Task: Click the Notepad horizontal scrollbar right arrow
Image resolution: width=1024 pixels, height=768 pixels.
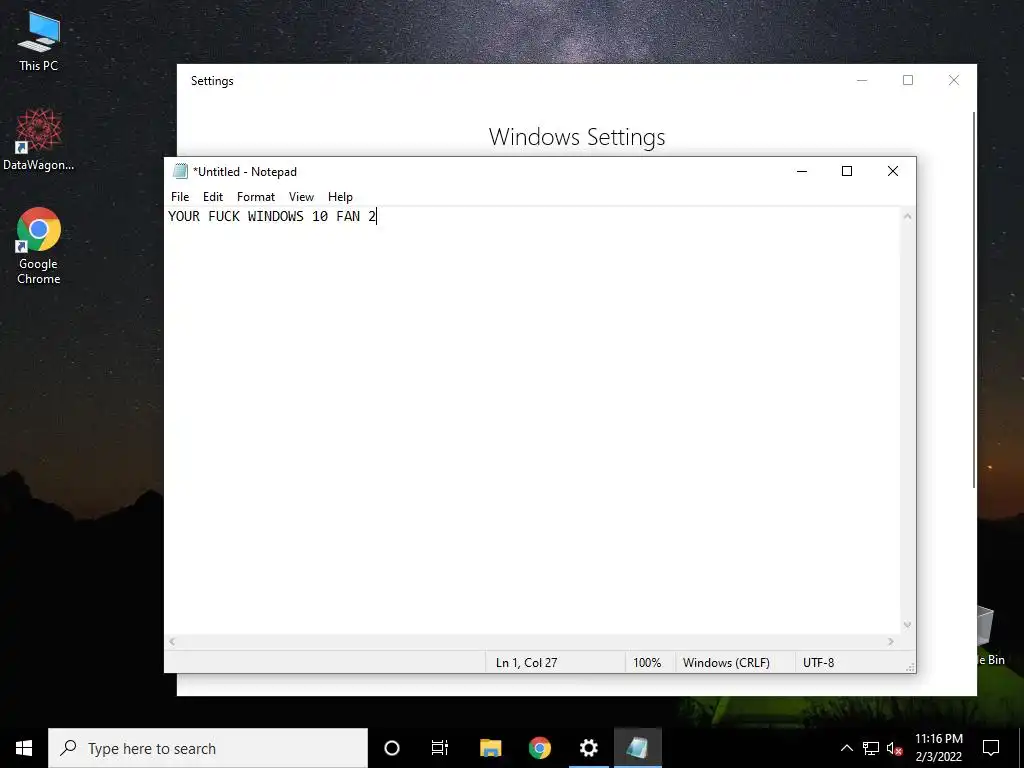Action: tap(891, 642)
